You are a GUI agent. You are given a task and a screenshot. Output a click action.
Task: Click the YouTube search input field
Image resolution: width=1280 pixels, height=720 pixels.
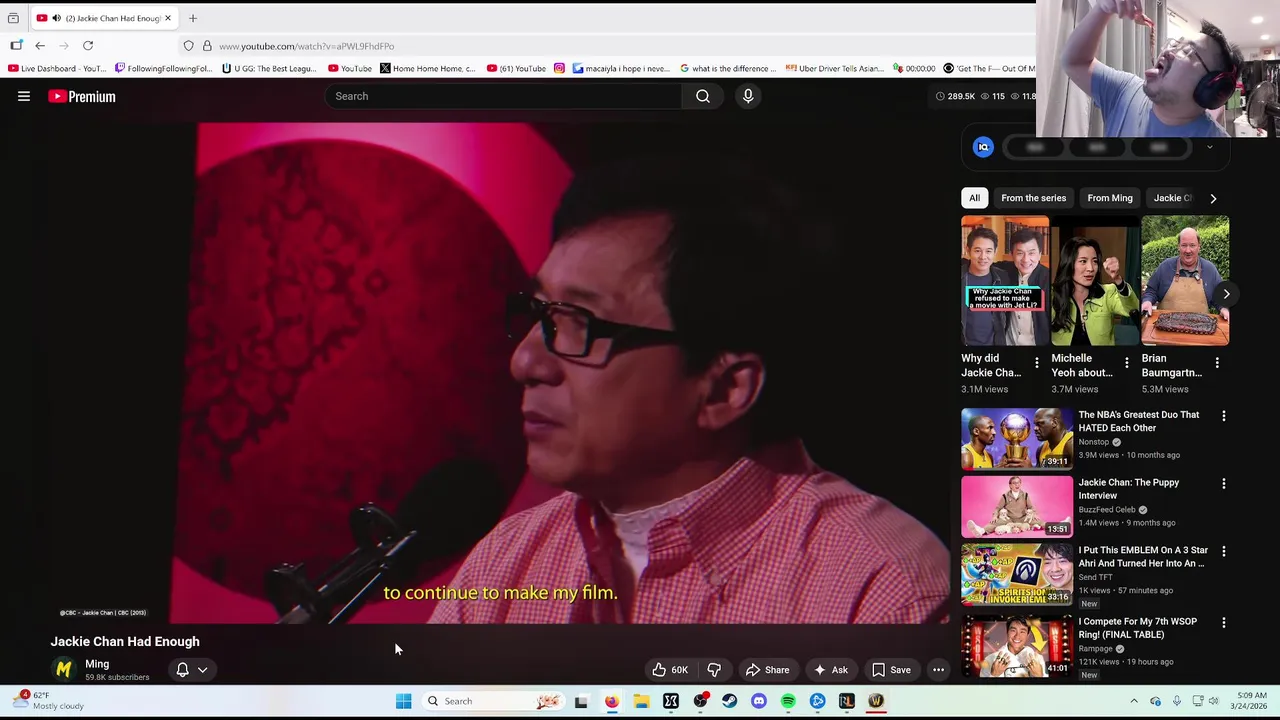[503, 96]
